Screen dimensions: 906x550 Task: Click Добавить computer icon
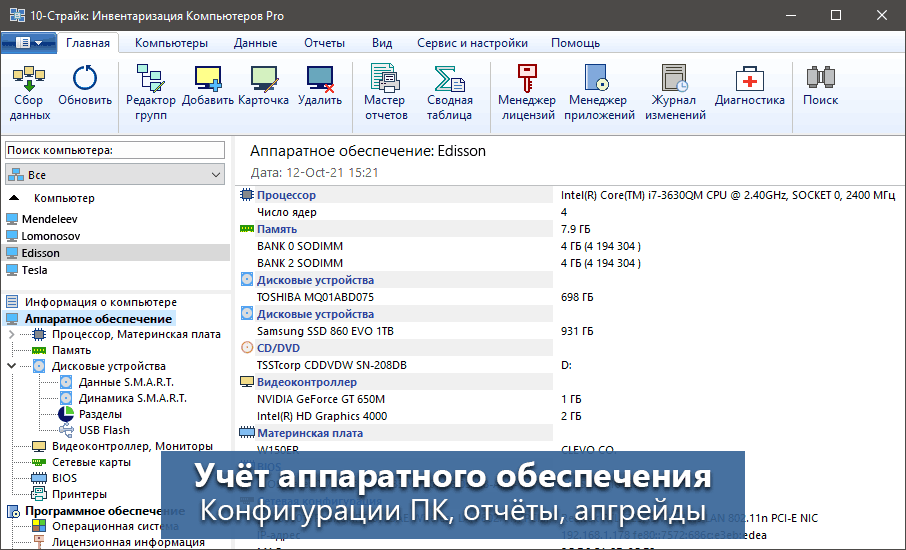click(208, 82)
